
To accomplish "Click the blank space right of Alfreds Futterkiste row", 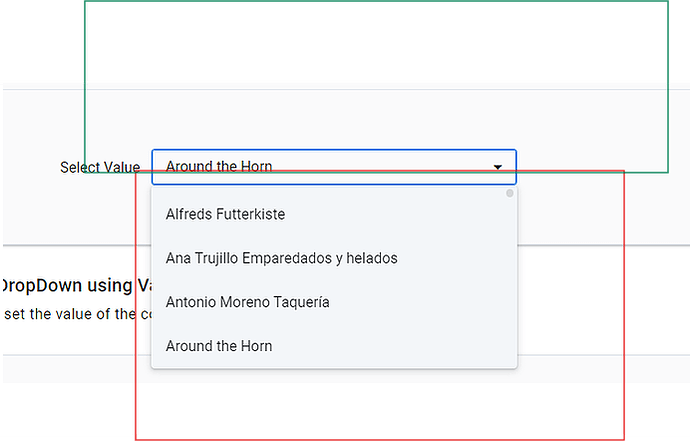I will (x=395, y=214).
